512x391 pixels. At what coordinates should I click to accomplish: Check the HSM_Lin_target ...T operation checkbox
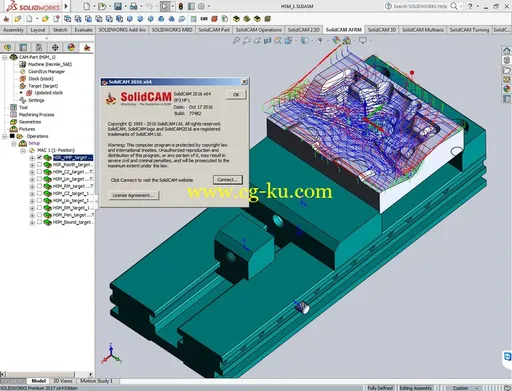39,179
